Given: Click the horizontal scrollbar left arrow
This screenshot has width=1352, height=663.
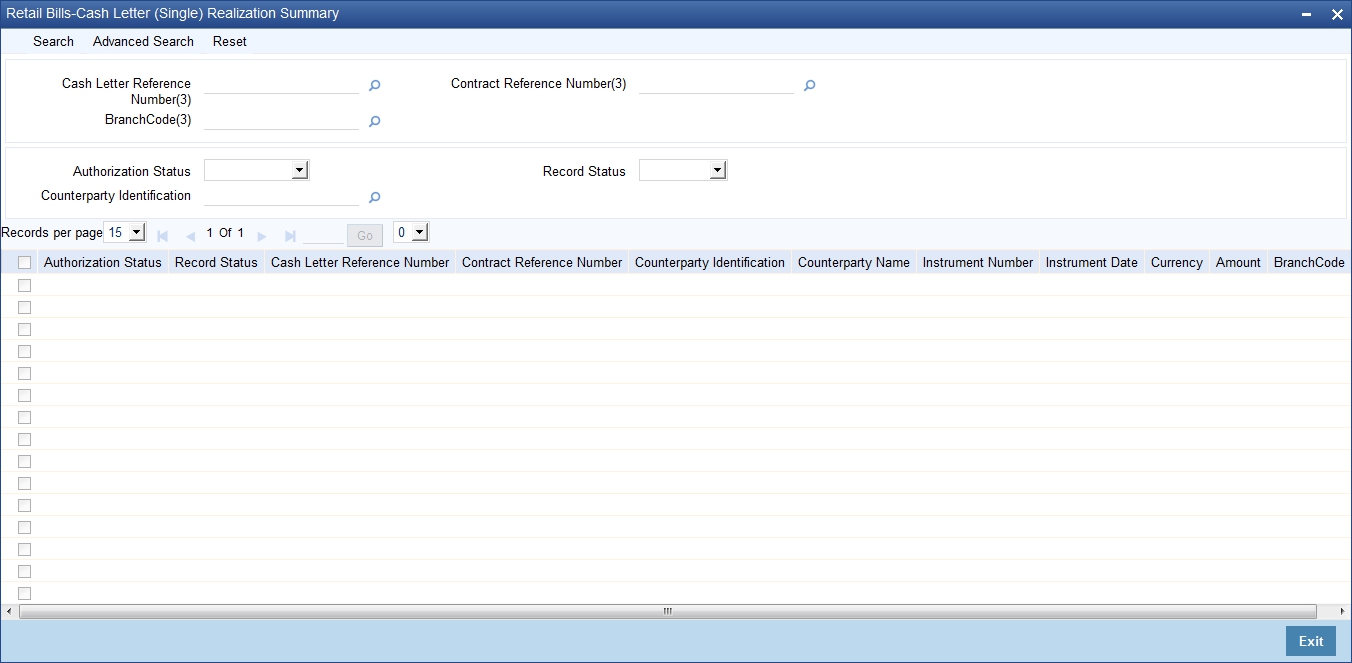Looking at the screenshot, I should click(9, 611).
